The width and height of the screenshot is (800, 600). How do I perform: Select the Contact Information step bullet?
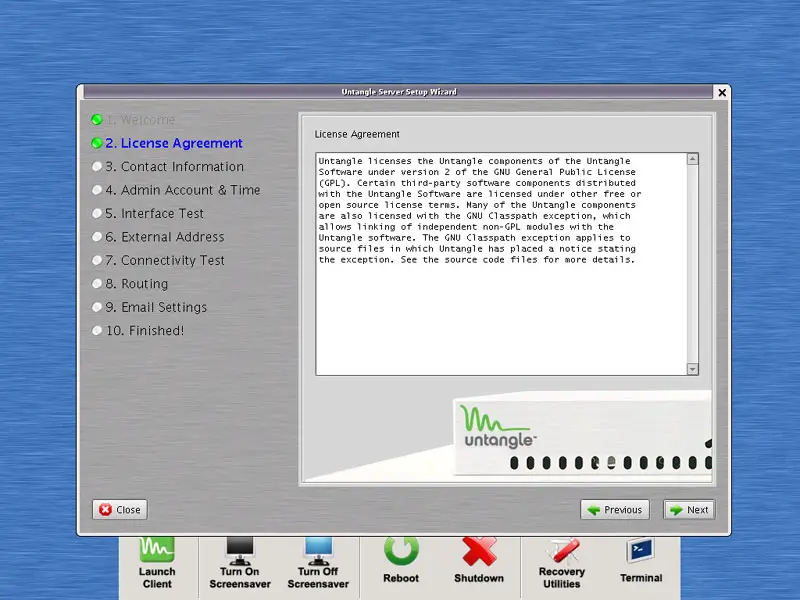click(97, 167)
